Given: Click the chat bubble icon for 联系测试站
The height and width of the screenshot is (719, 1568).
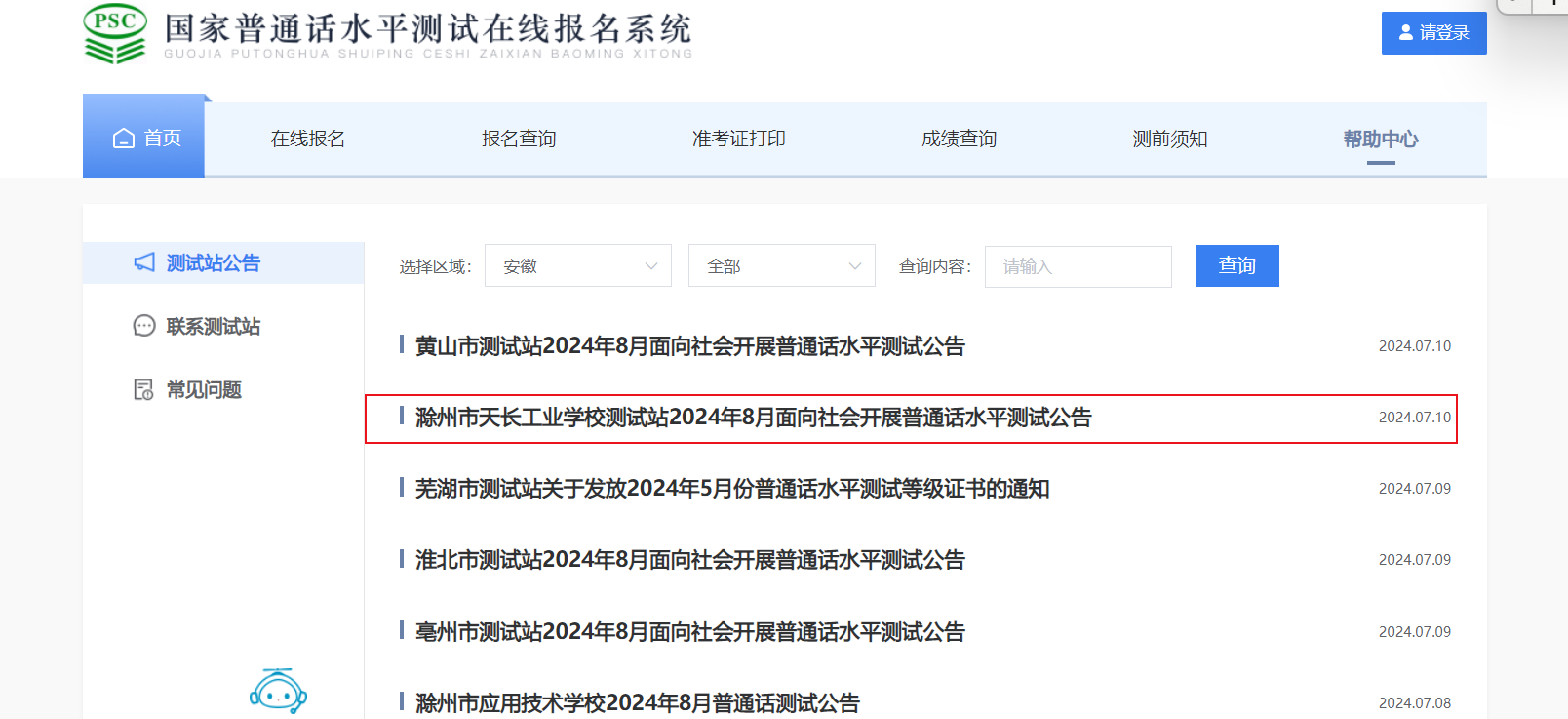Looking at the screenshot, I should (x=144, y=326).
